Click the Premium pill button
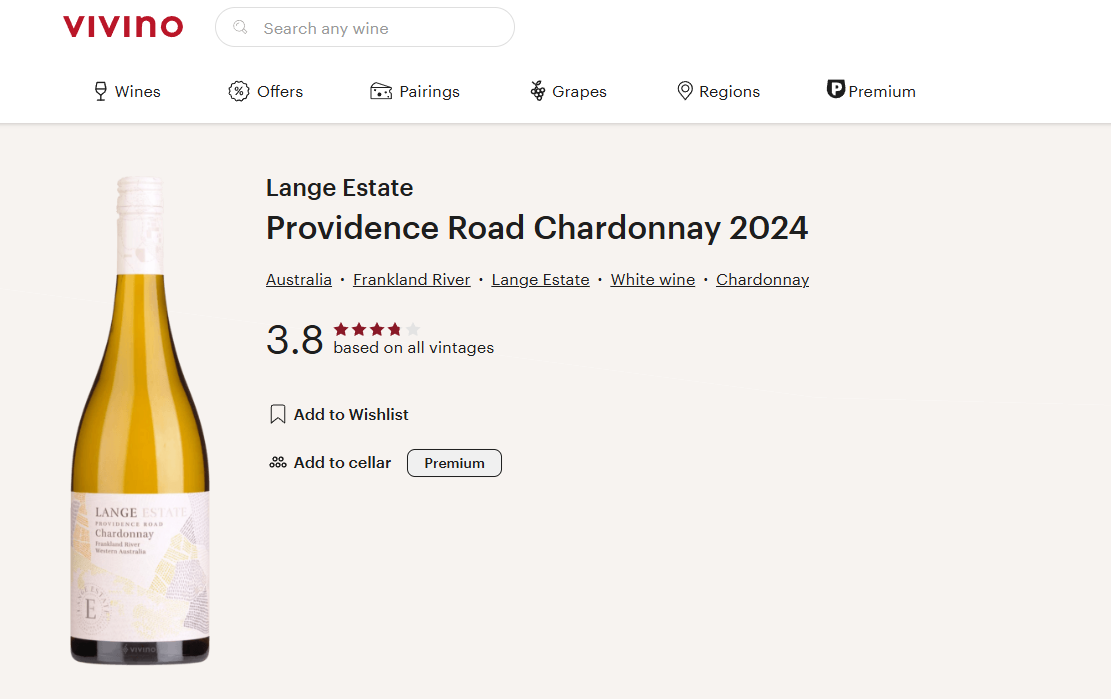Viewport: 1111px width, 699px height. click(454, 463)
